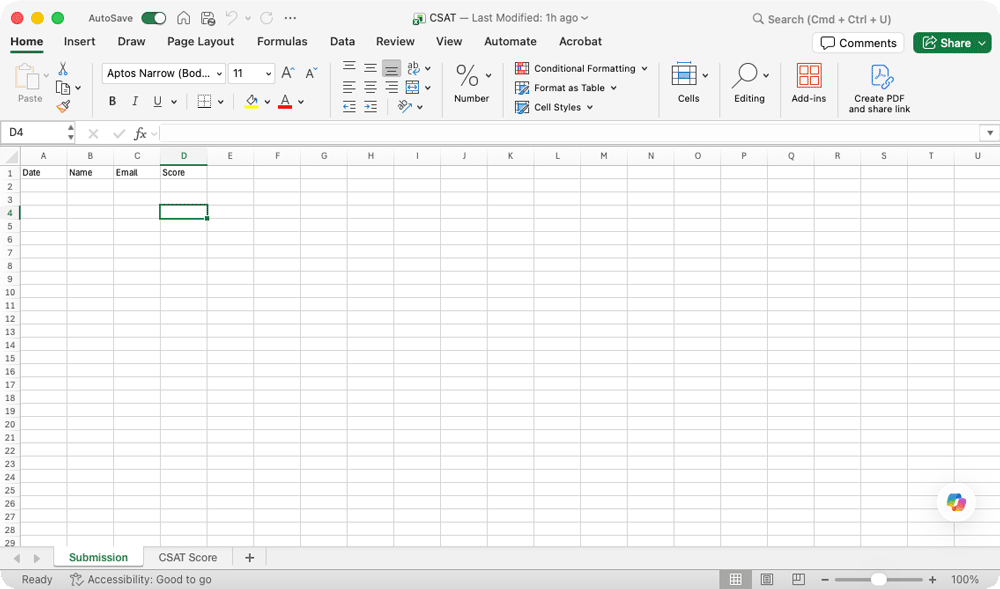Increase font size
Image resolution: width=1000 pixels, height=589 pixels.
pyautogui.click(x=288, y=73)
